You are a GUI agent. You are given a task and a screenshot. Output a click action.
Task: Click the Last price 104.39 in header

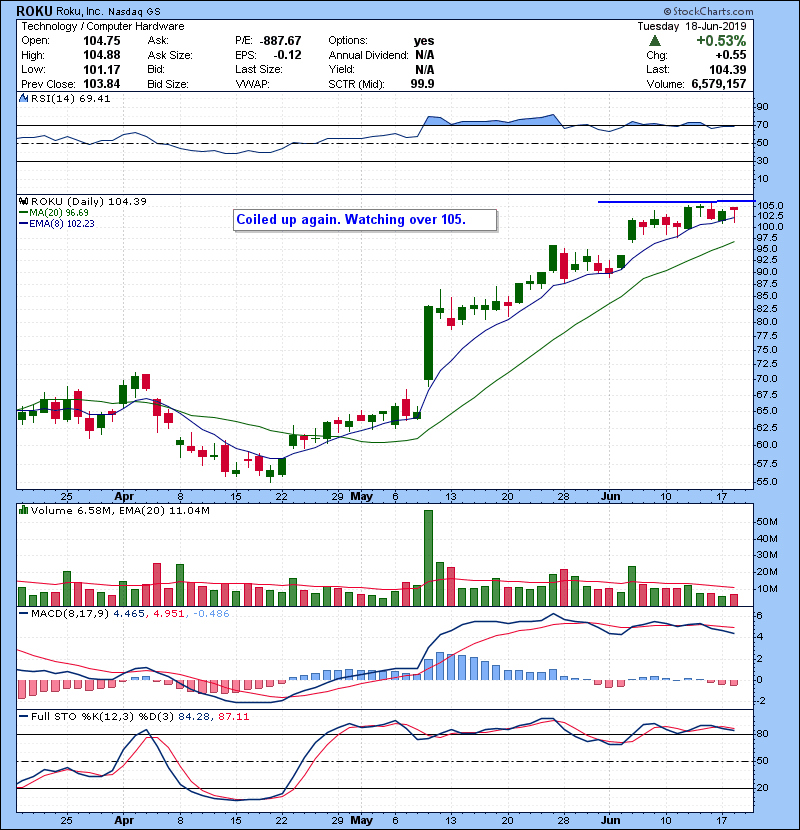tap(728, 69)
